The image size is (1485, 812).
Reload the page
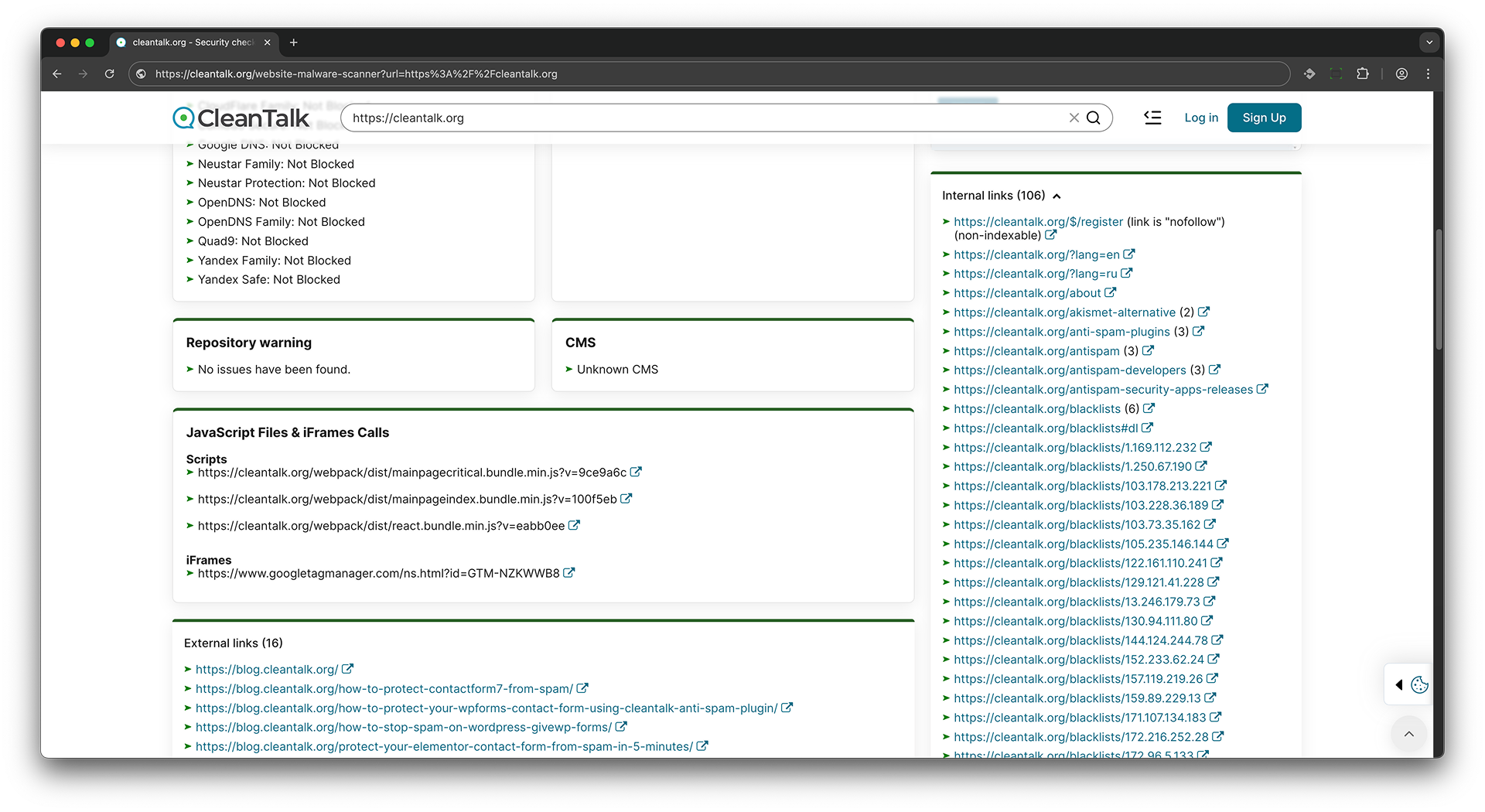click(110, 73)
